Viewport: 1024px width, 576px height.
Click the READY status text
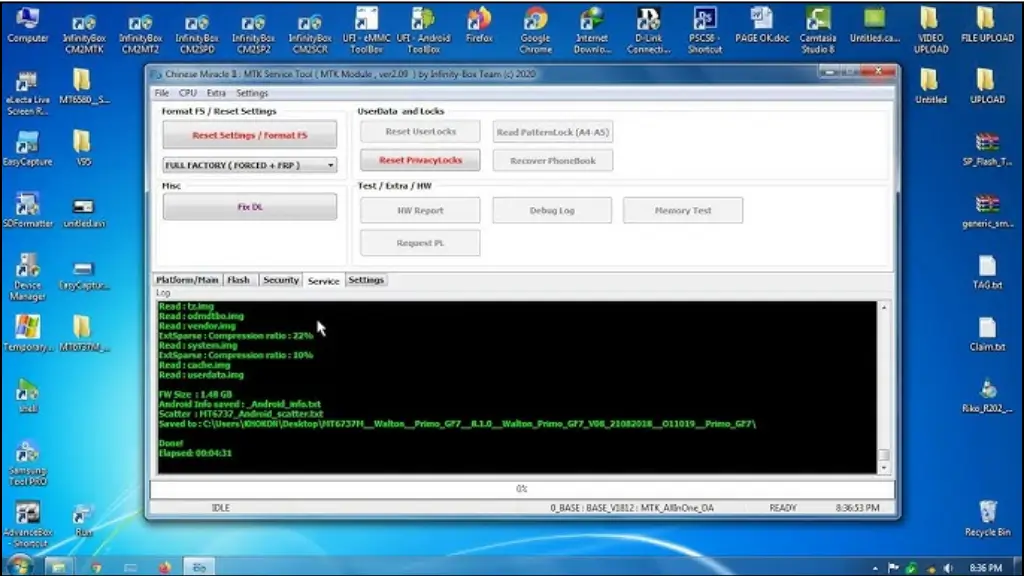click(782, 507)
